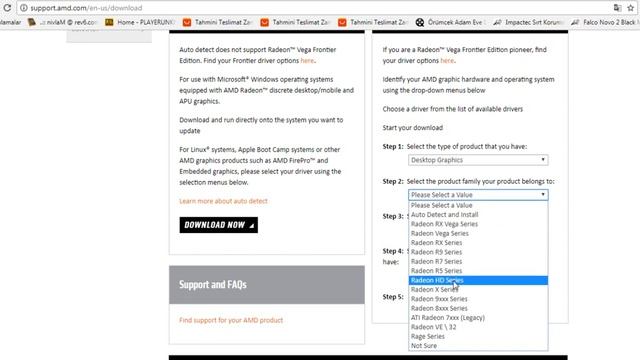Choose Radeon R5 Series option
The image size is (640, 360).
click(x=478, y=271)
